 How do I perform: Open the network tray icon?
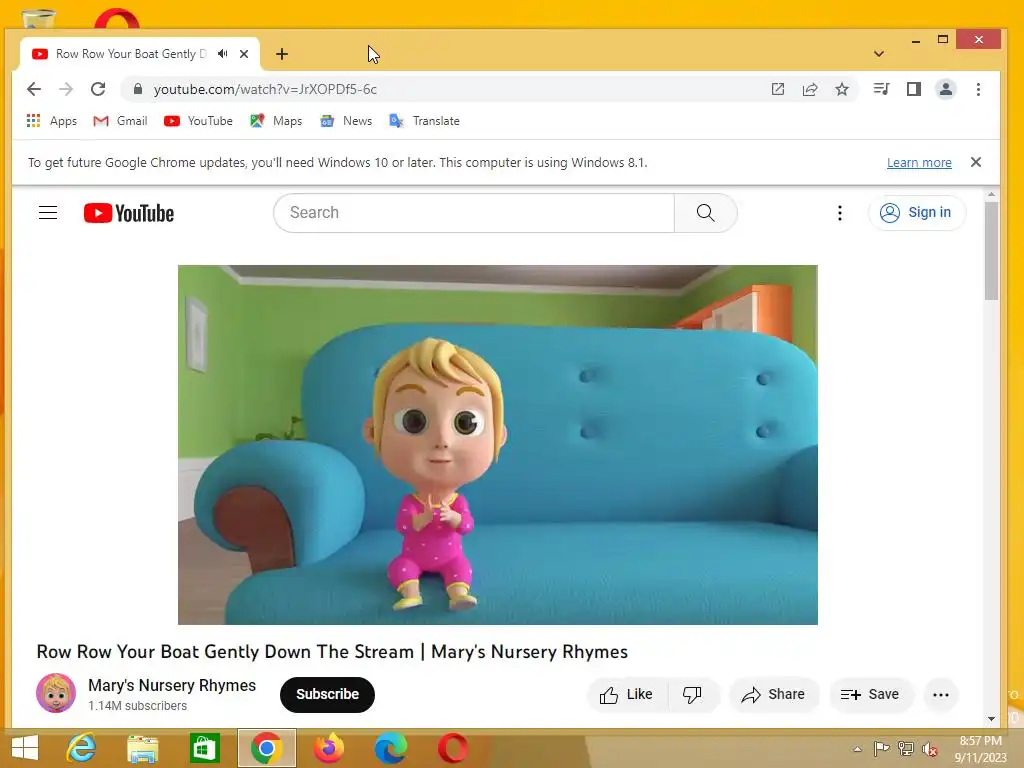[906, 749]
